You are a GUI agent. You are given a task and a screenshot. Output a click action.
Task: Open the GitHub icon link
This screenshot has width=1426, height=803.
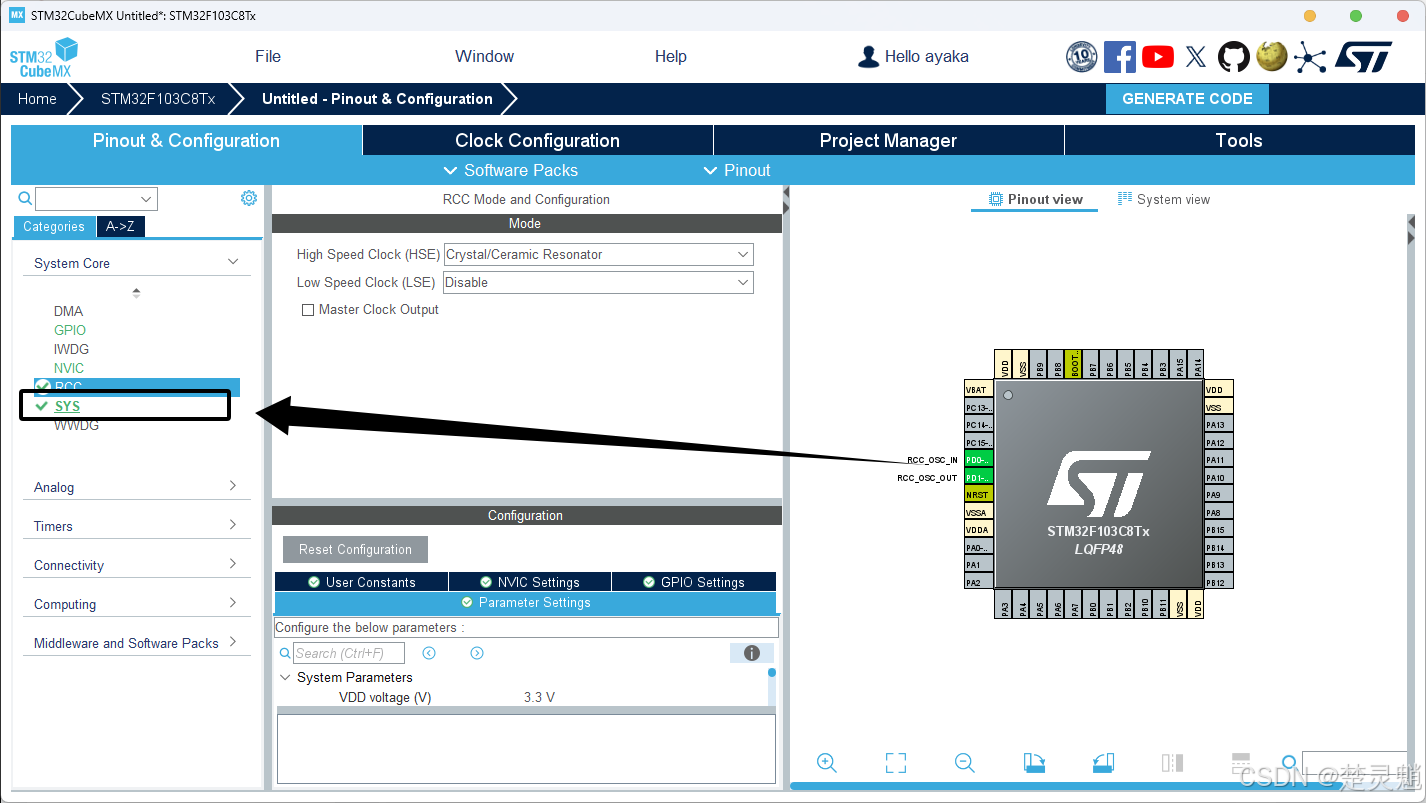[1233, 57]
